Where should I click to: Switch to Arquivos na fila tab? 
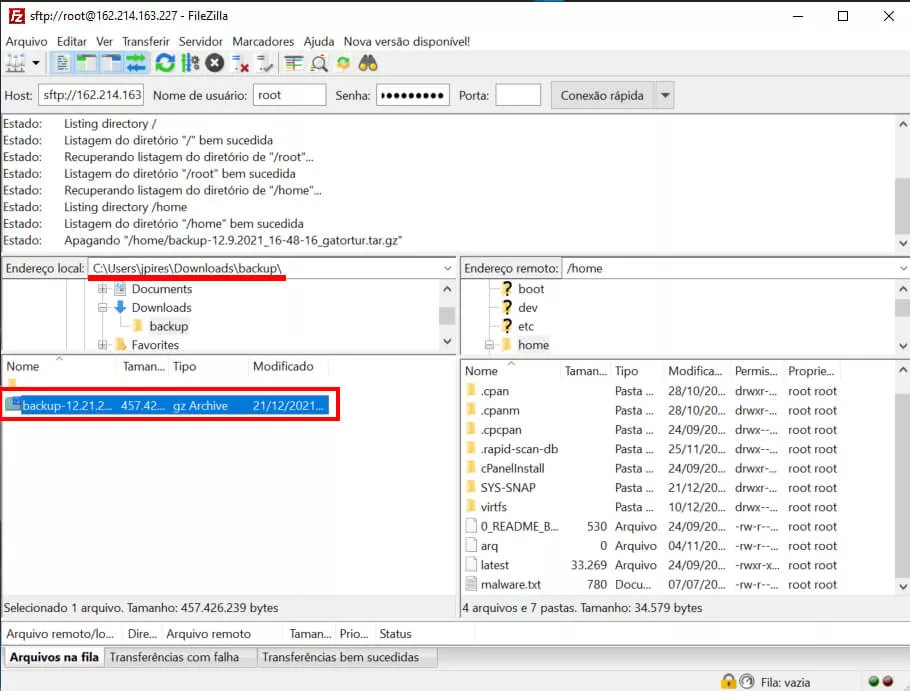click(54, 657)
